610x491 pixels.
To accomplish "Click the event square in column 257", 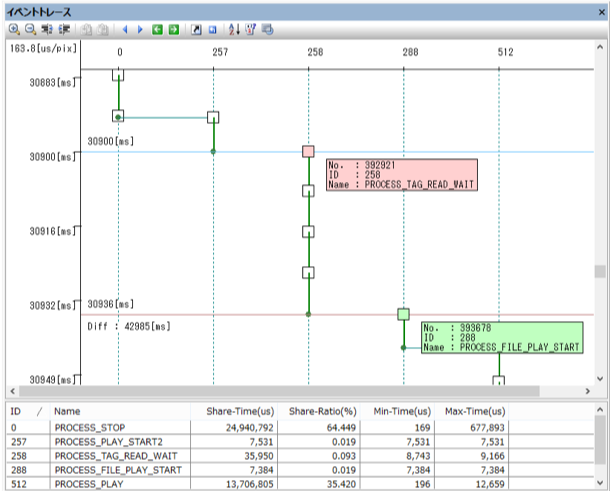I will pos(213,117).
